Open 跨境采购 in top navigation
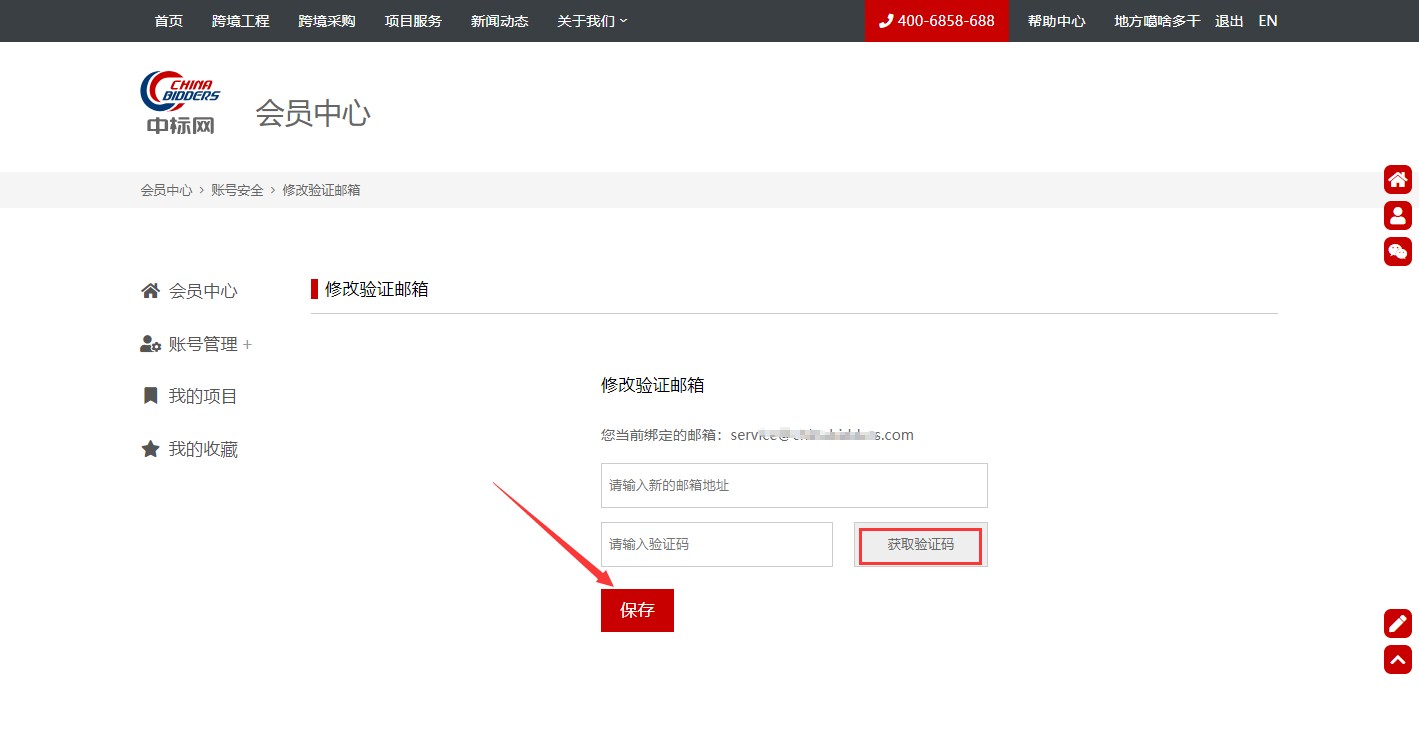 [x=327, y=21]
